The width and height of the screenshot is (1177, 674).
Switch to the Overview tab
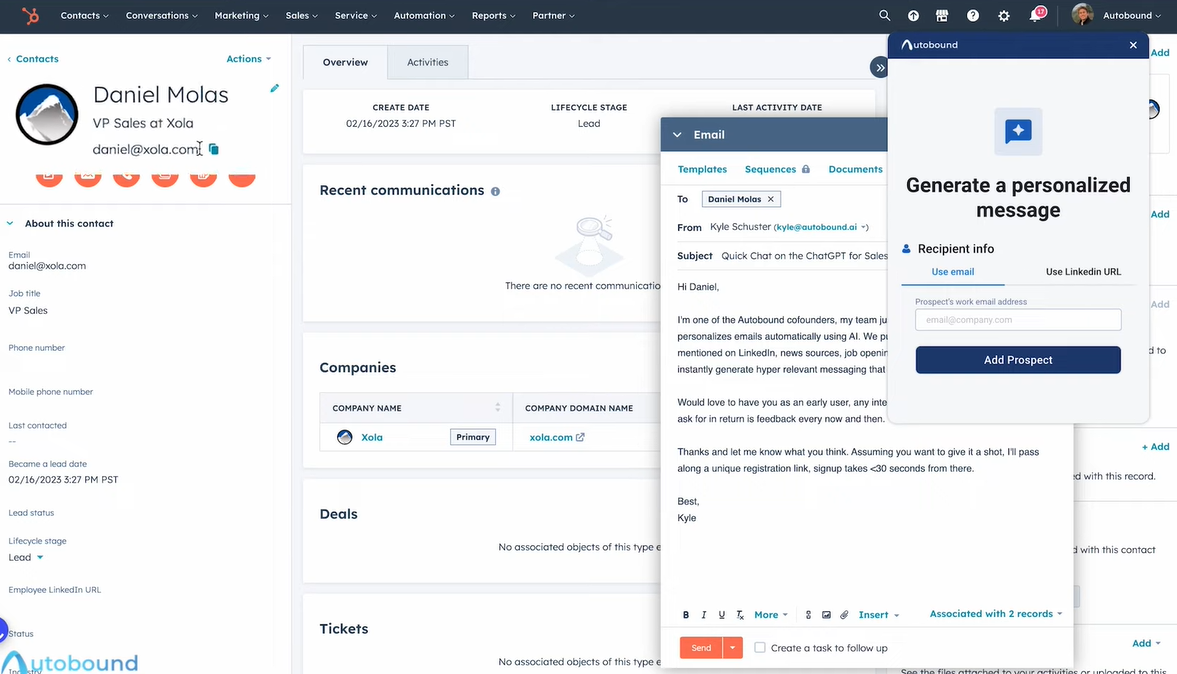345,62
